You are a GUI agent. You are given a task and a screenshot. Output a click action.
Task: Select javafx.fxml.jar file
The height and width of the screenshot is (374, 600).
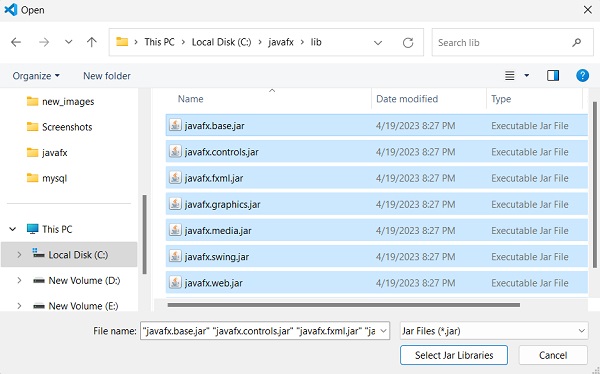point(377,178)
